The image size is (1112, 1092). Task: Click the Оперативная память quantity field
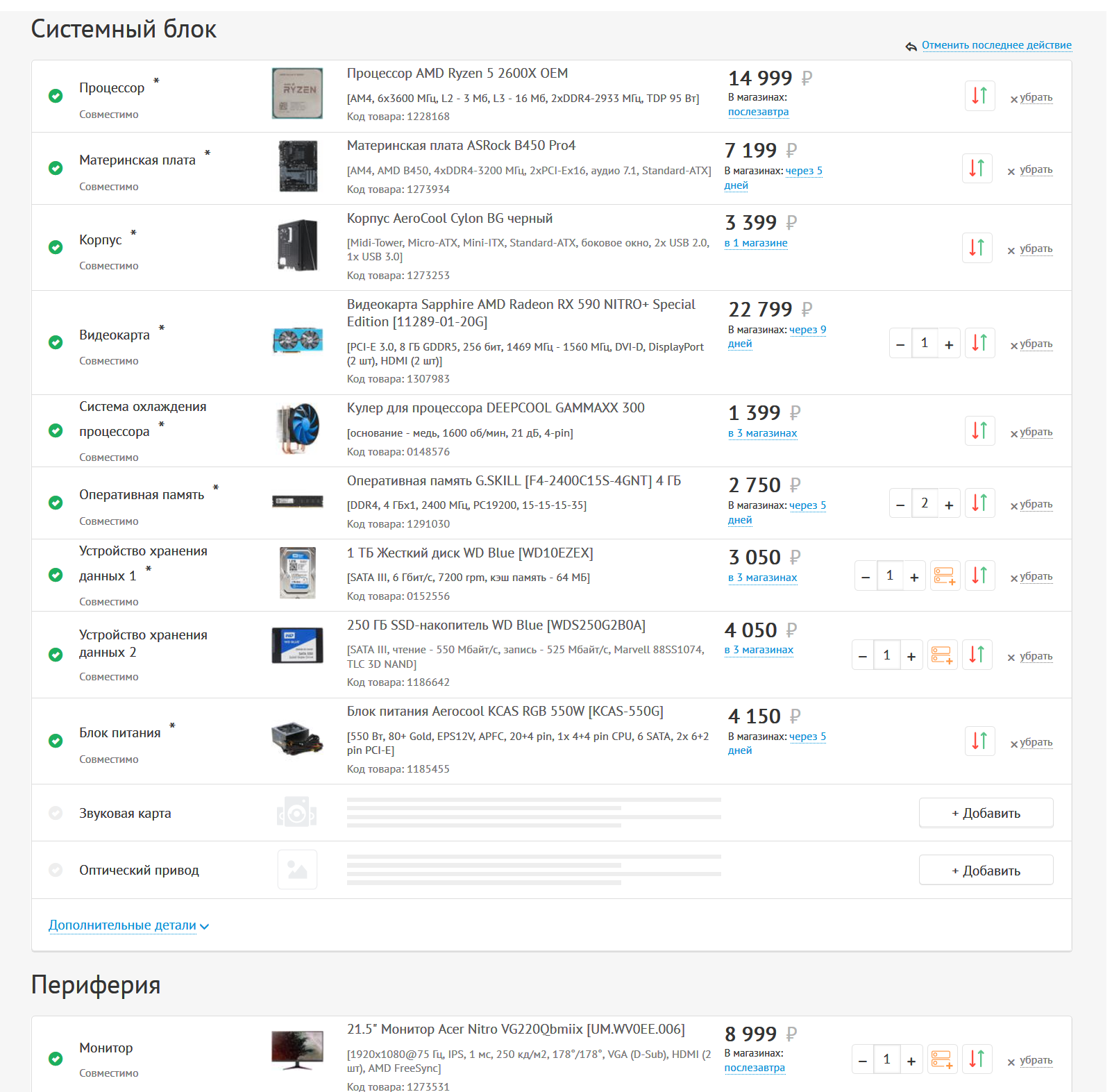925,503
